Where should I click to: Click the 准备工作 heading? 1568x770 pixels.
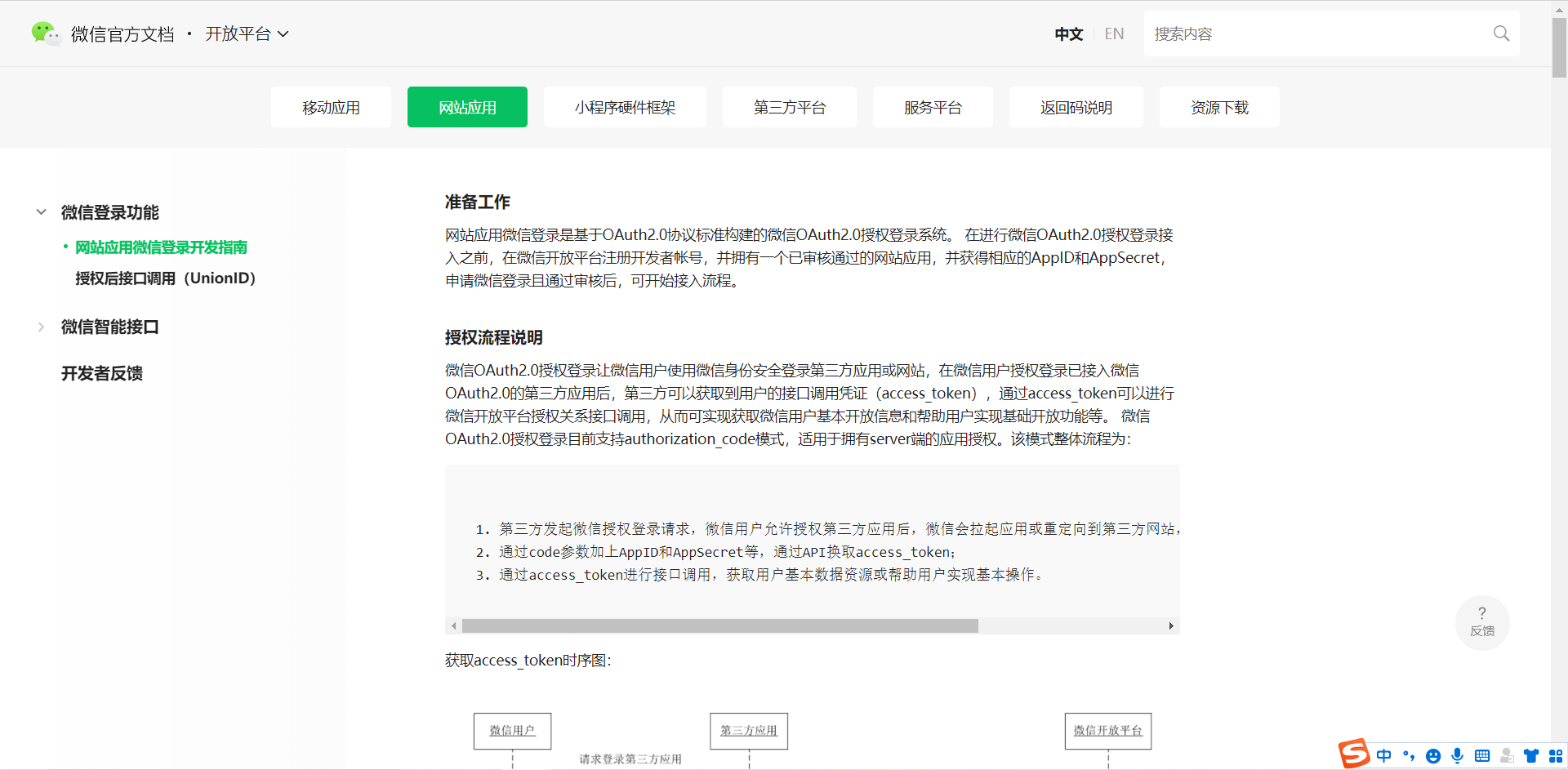478,202
